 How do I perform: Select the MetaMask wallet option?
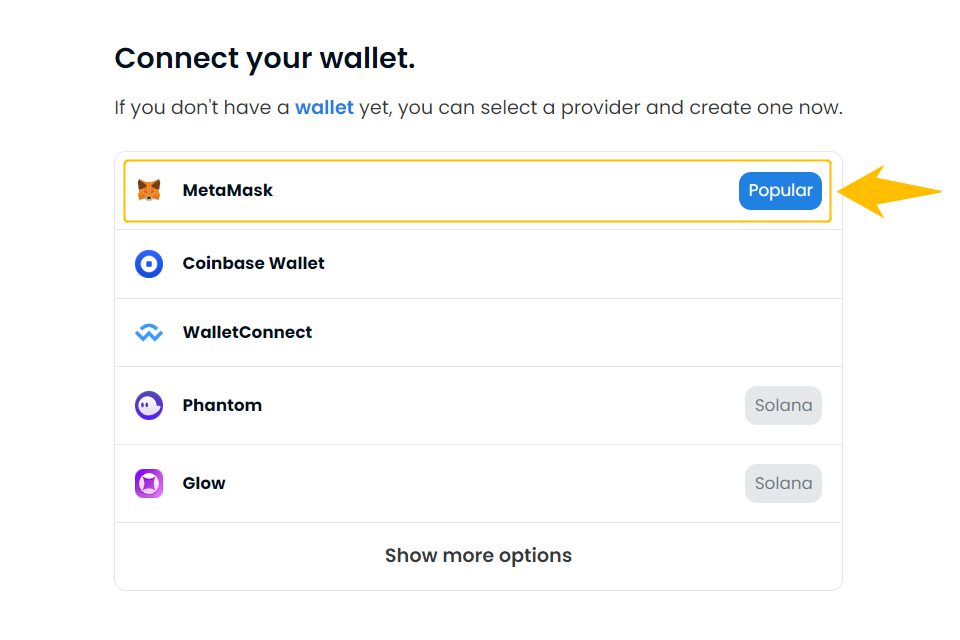478,191
